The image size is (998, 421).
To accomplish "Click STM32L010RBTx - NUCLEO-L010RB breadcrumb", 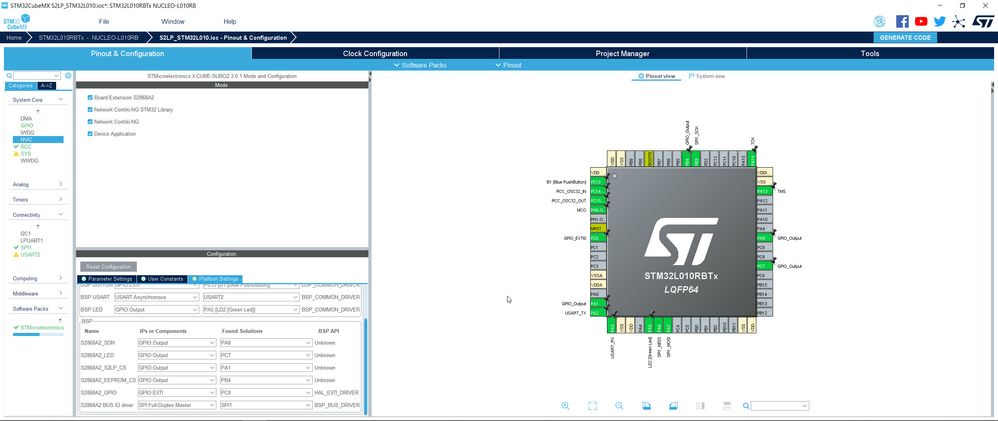I will point(88,38).
